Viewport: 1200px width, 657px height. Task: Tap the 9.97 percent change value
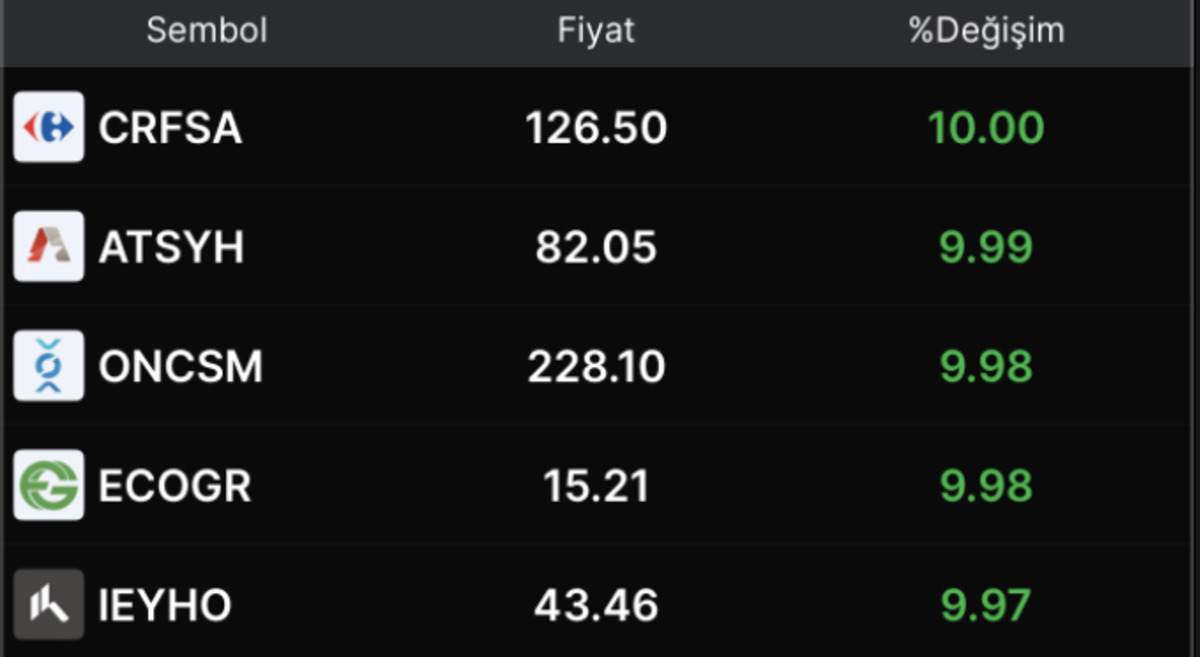(x=986, y=605)
